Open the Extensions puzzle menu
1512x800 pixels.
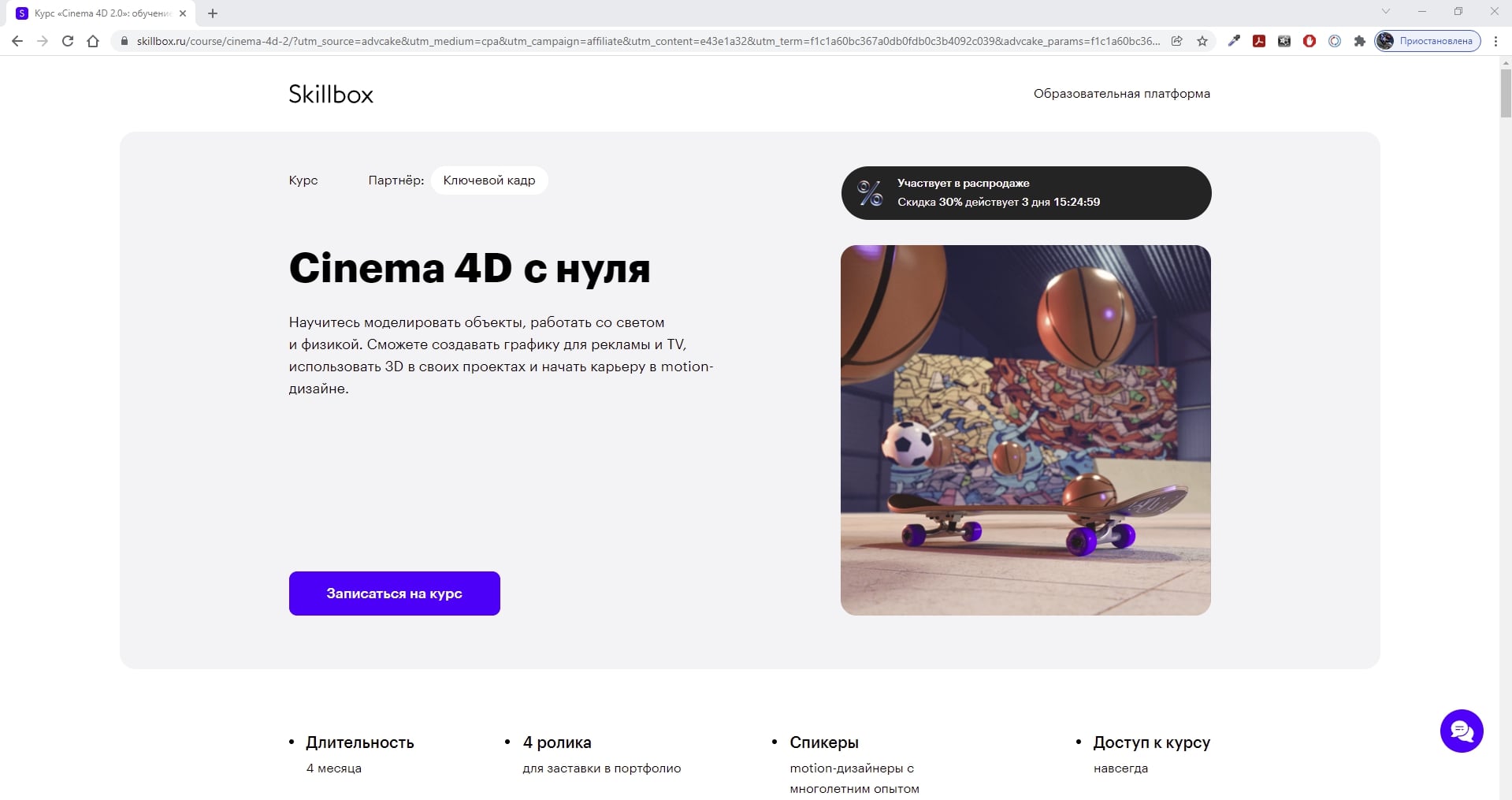[1360, 41]
